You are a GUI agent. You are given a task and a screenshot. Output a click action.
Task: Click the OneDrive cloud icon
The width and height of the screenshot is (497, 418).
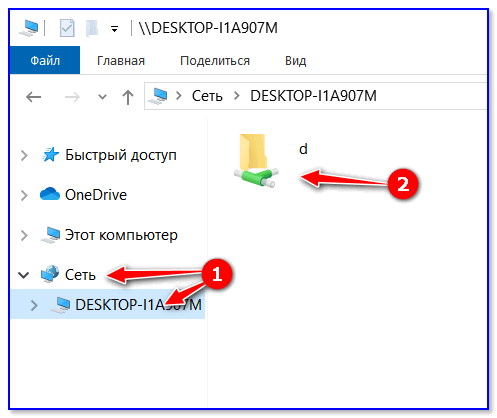click(x=50, y=194)
